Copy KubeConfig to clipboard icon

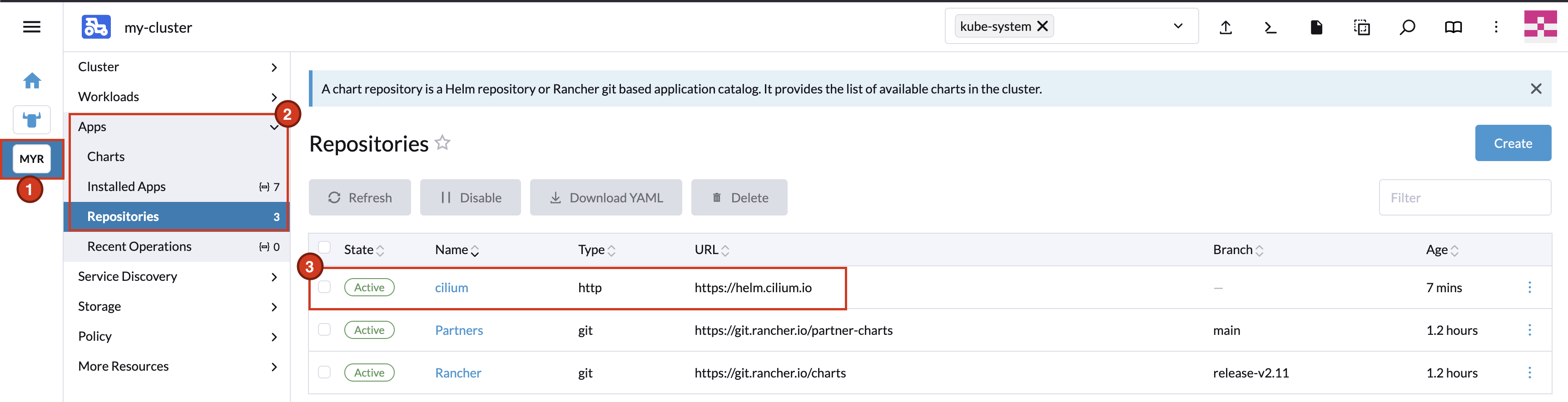(x=1362, y=27)
